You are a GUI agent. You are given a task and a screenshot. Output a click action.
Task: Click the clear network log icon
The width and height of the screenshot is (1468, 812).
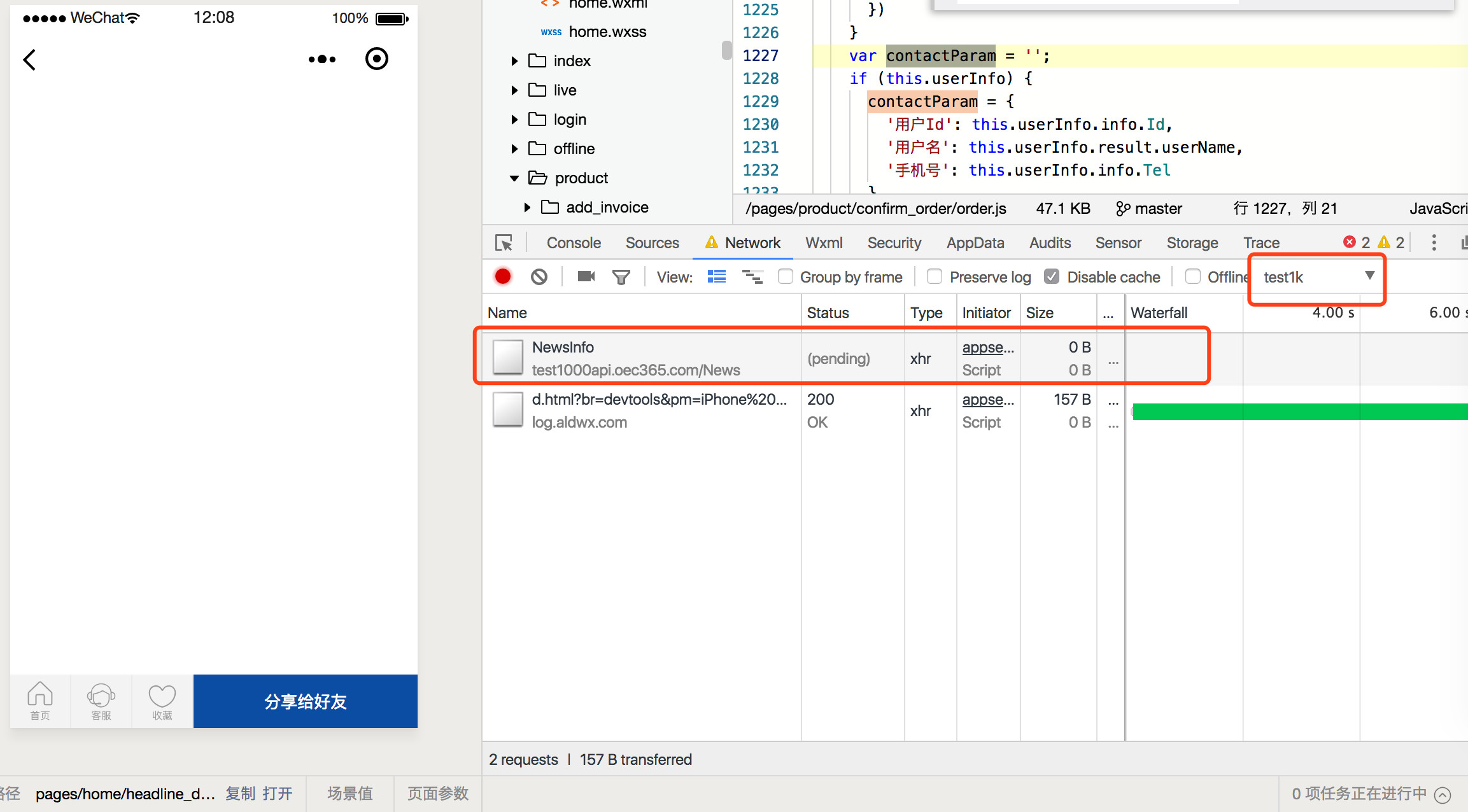539,277
